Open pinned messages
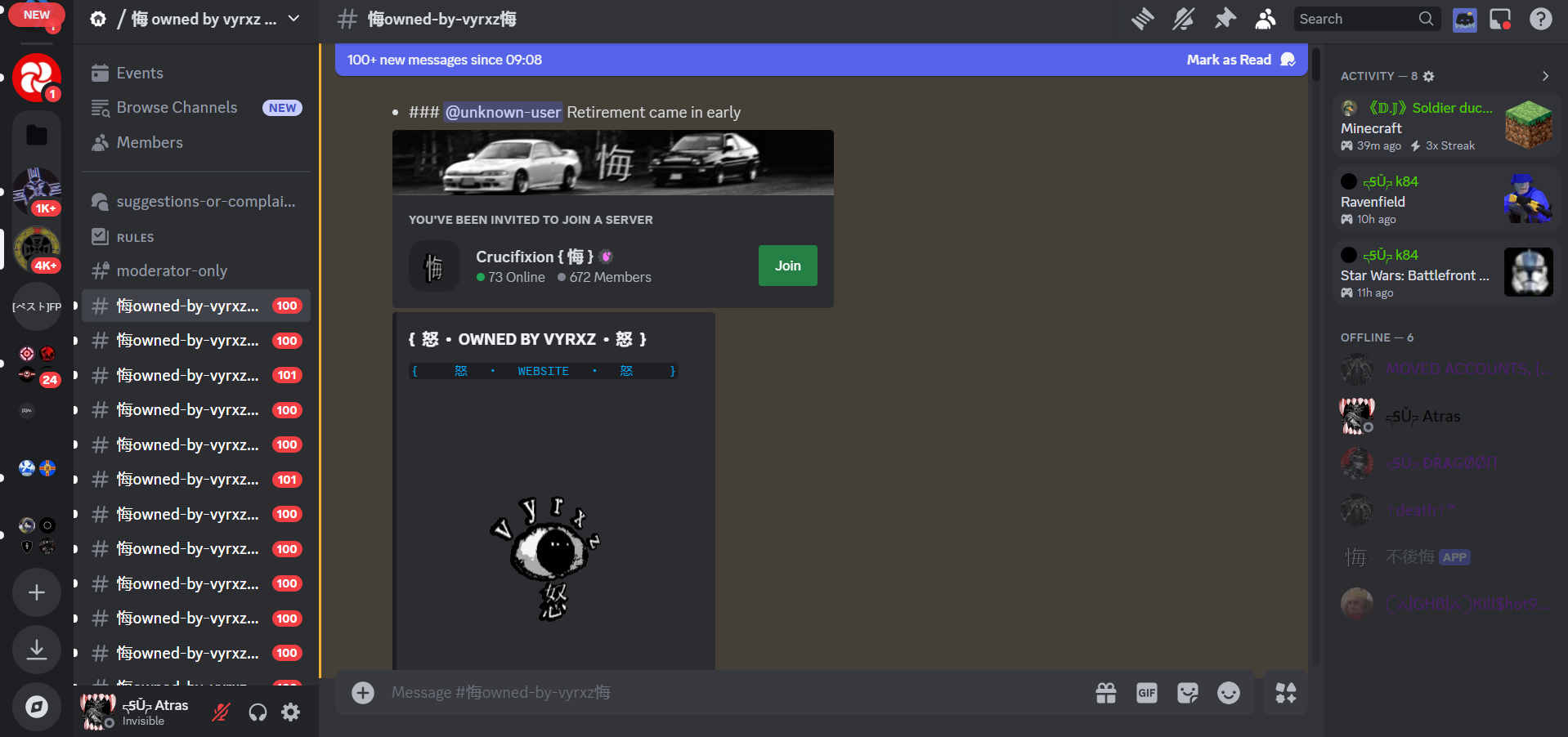Screen dimensions: 1568x737 pos(1225,19)
